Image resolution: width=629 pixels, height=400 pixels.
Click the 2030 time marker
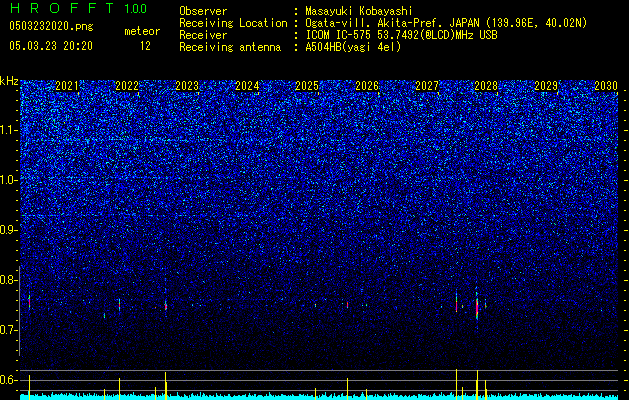pos(606,86)
